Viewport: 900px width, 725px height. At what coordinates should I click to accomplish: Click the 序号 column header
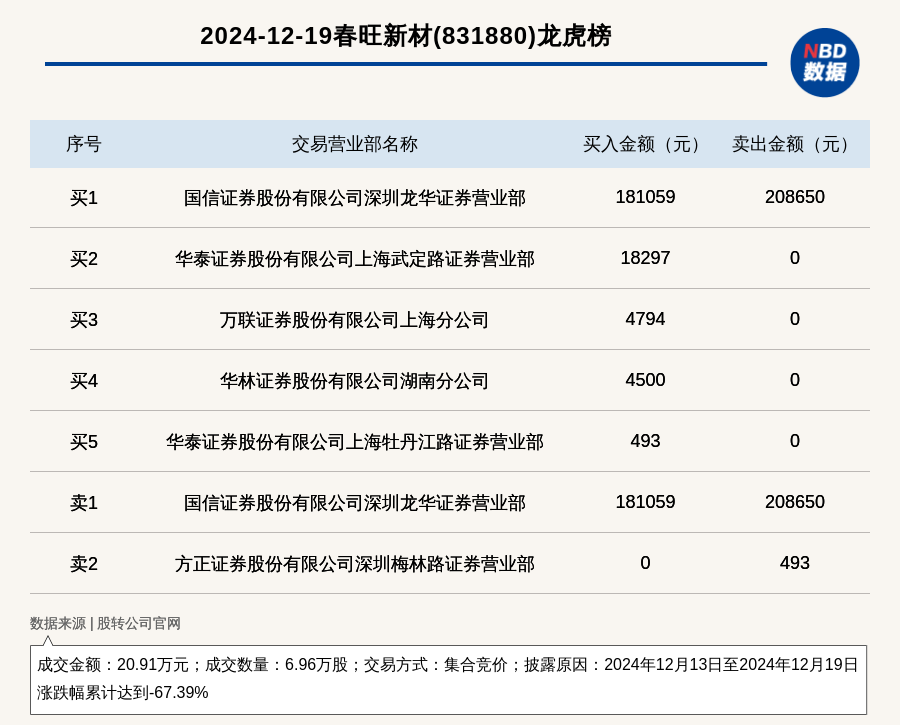click(x=84, y=144)
